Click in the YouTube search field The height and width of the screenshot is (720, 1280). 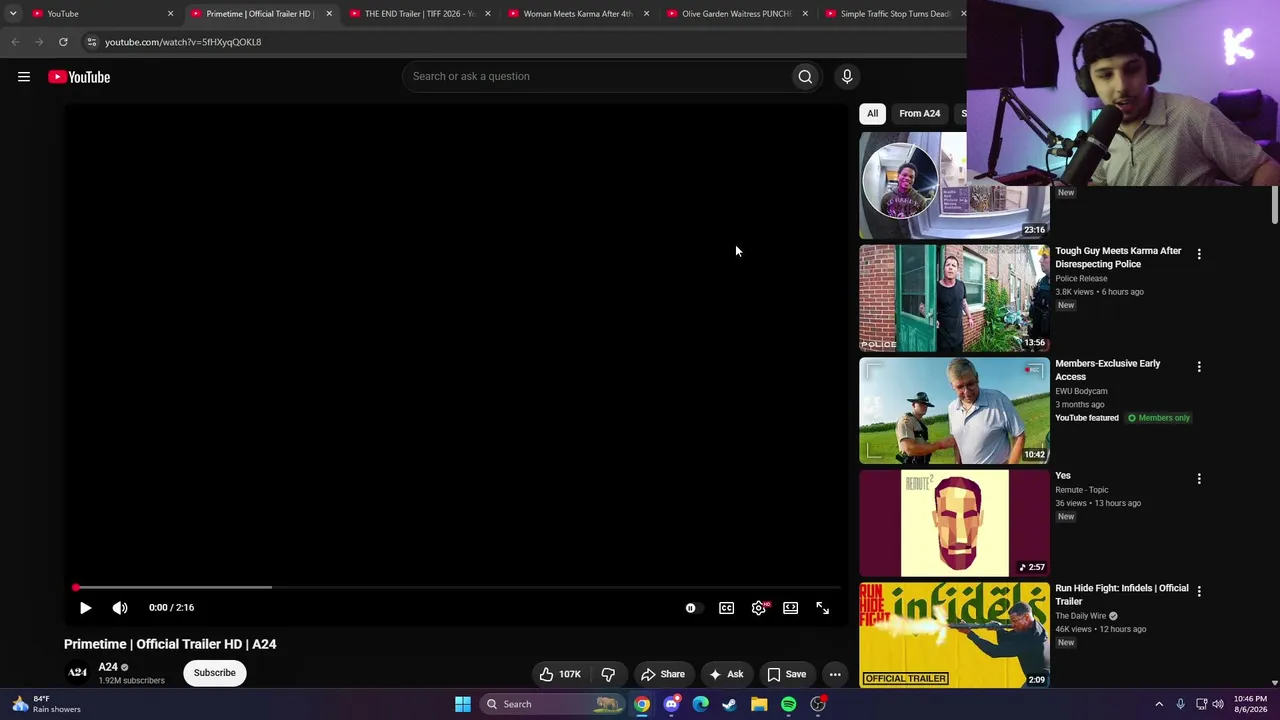pyautogui.click(x=598, y=76)
